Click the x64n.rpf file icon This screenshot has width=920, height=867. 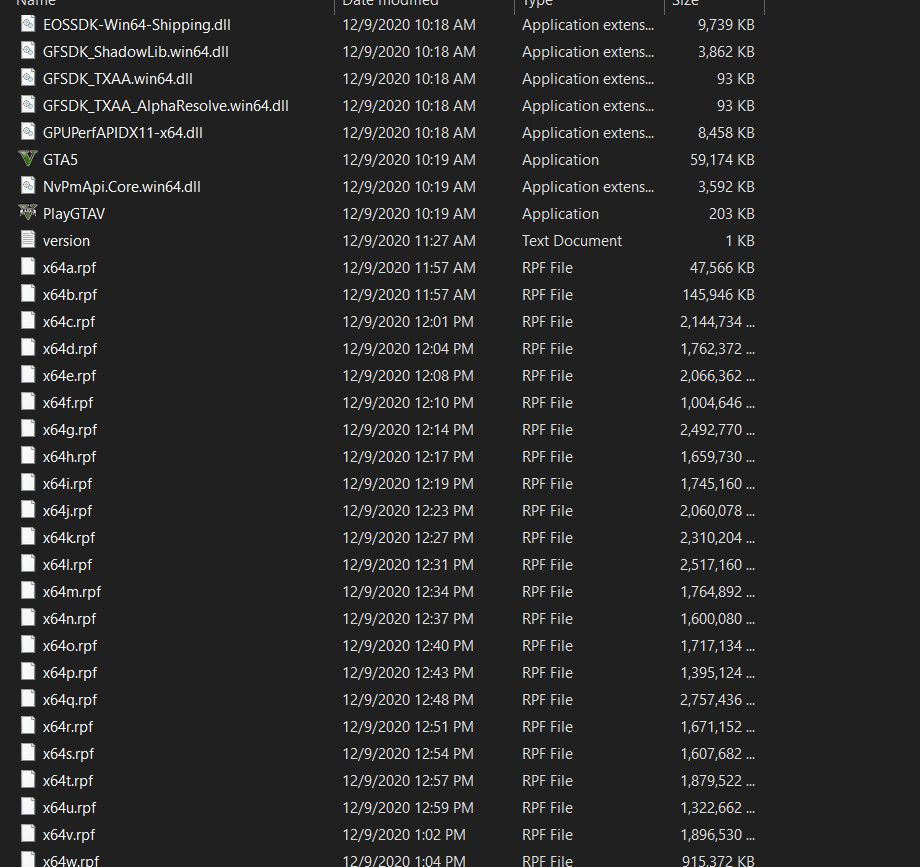pyautogui.click(x=28, y=618)
